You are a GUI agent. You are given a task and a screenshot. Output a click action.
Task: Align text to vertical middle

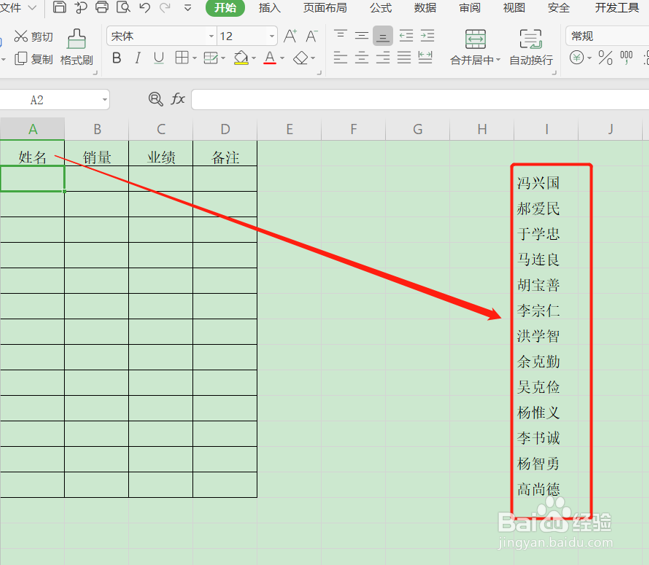361,36
